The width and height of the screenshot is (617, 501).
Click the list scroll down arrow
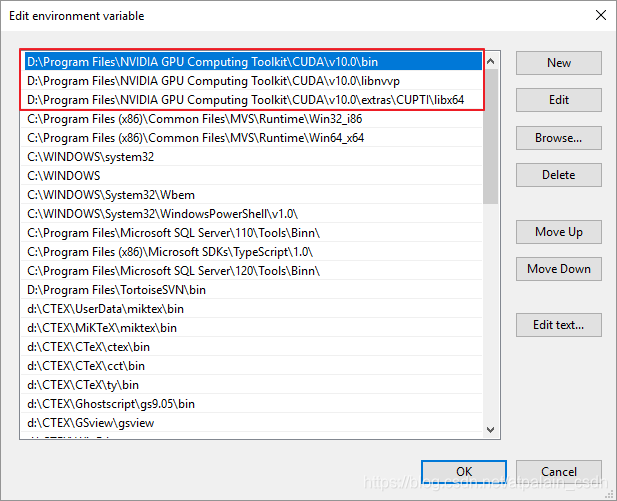[490, 429]
